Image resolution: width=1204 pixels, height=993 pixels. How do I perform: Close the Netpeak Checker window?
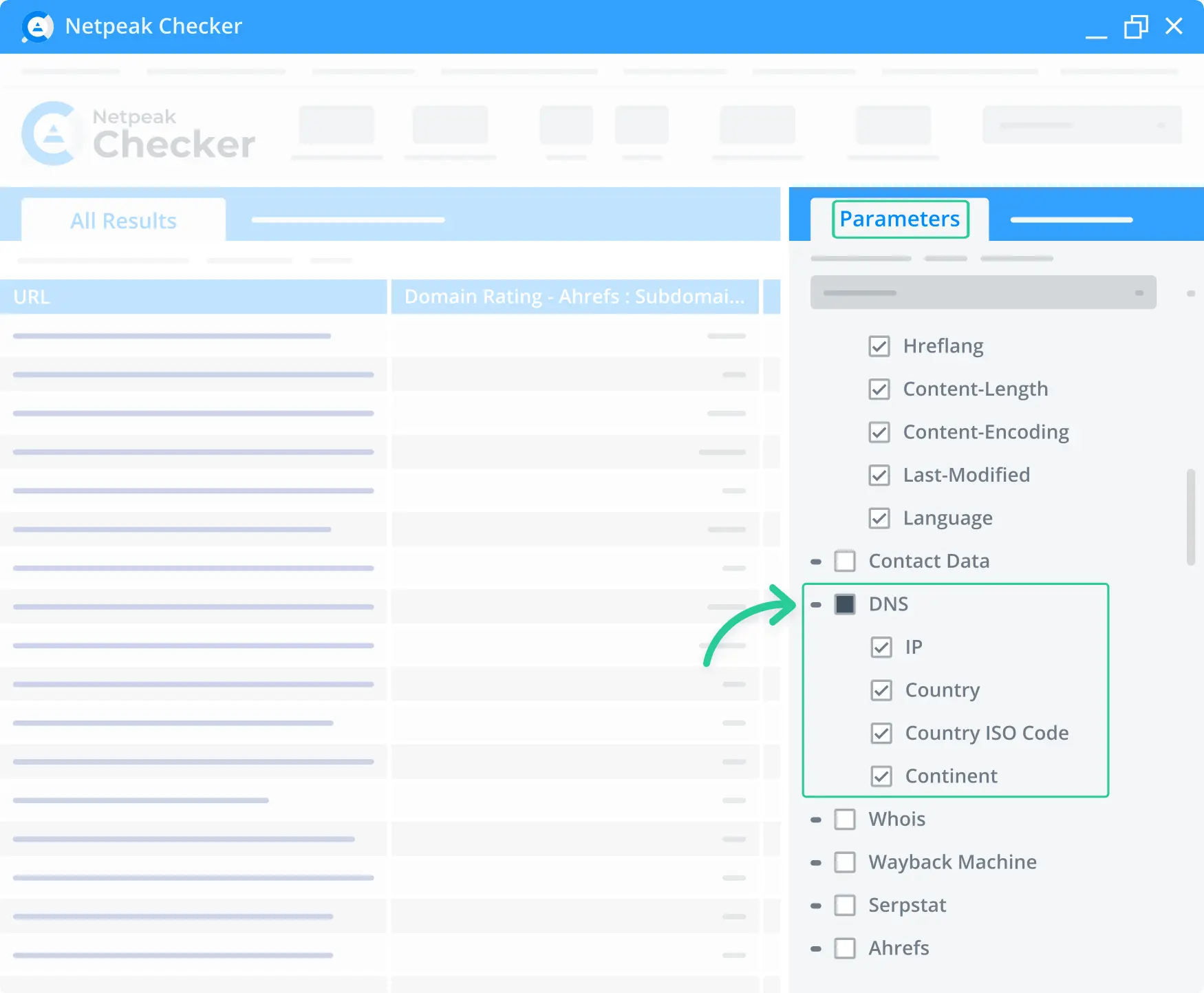tap(1174, 26)
